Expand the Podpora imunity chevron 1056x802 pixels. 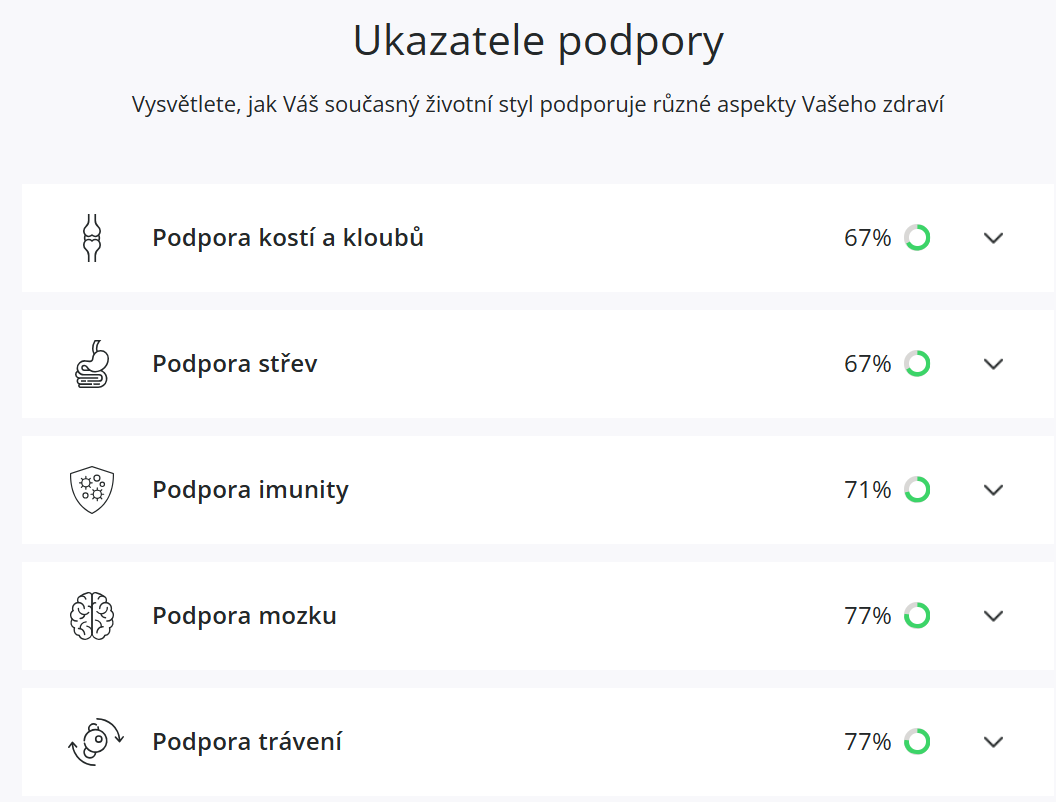[x=993, y=490]
